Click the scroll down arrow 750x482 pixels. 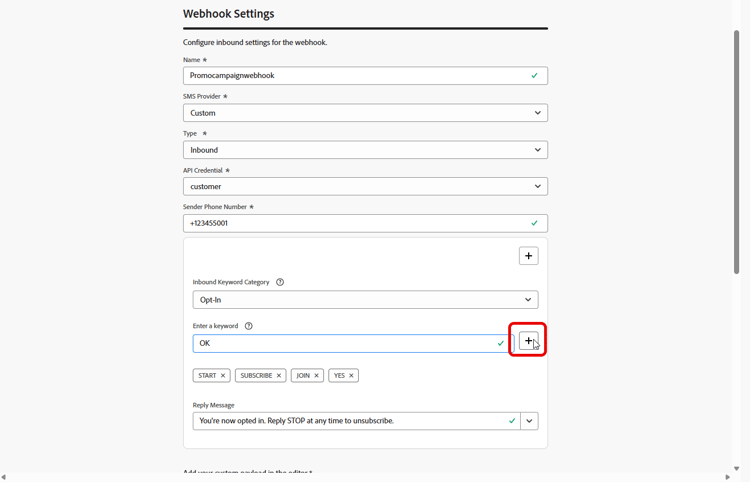[736, 468]
